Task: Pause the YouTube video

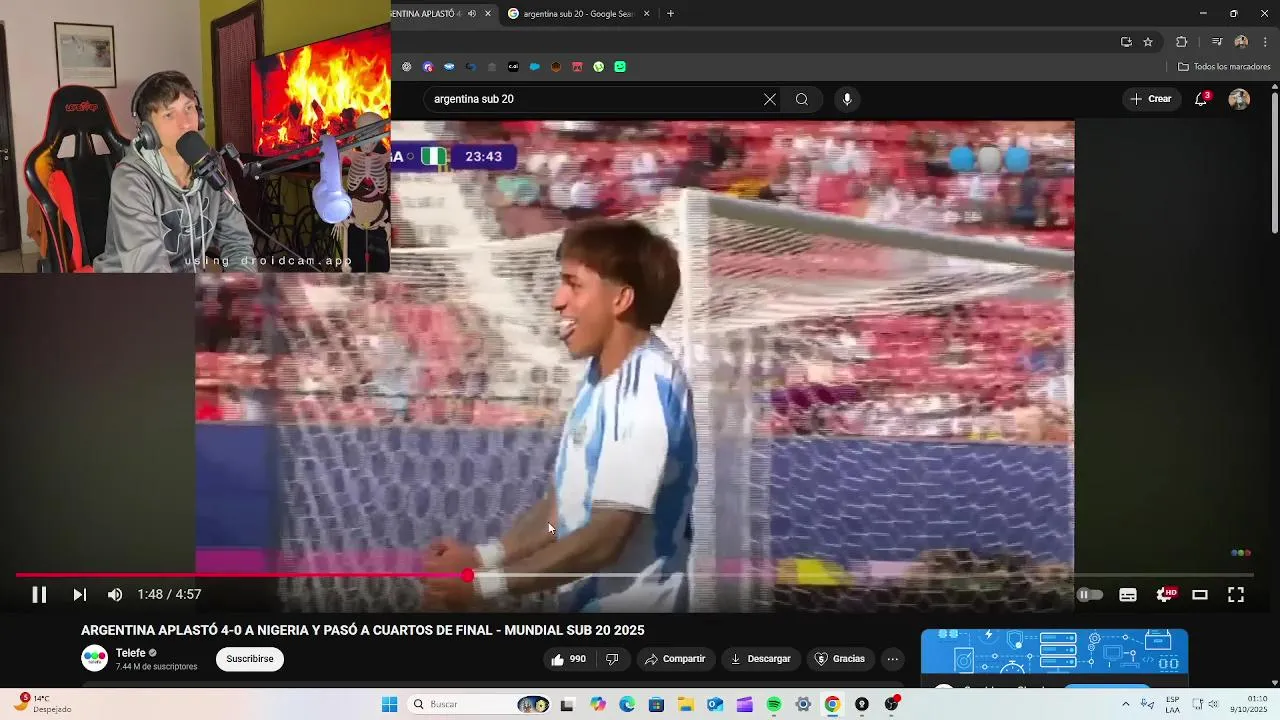Action: 39,594
